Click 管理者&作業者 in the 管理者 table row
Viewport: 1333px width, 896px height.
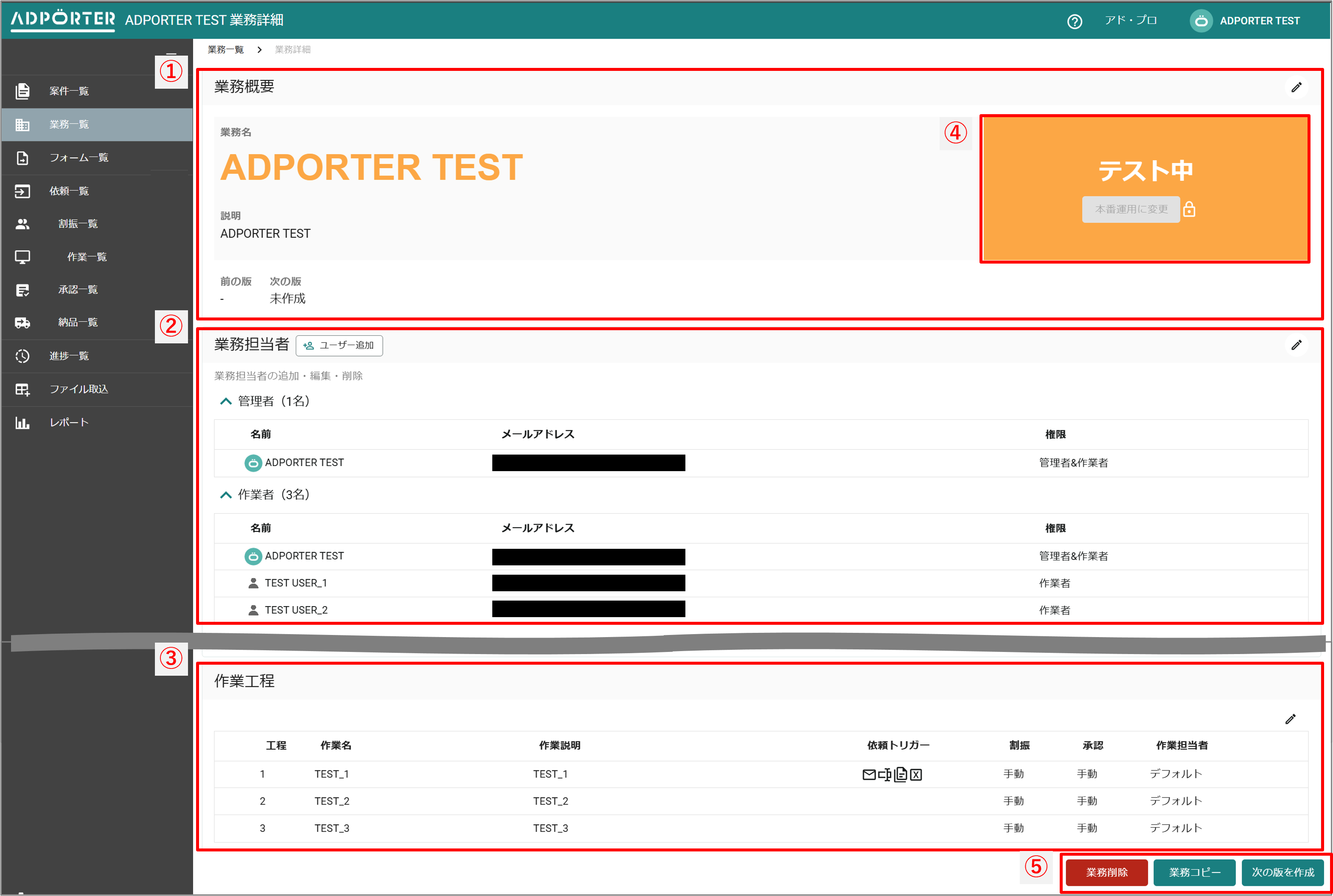pyautogui.click(x=1073, y=463)
